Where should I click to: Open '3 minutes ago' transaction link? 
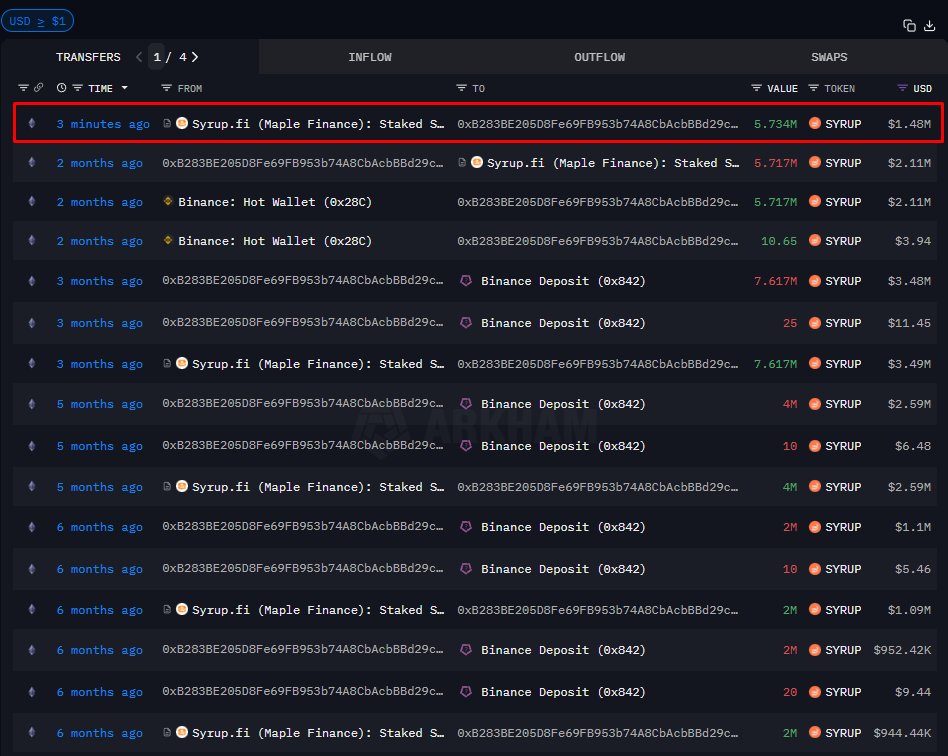pyautogui.click(x=103, y=123)
